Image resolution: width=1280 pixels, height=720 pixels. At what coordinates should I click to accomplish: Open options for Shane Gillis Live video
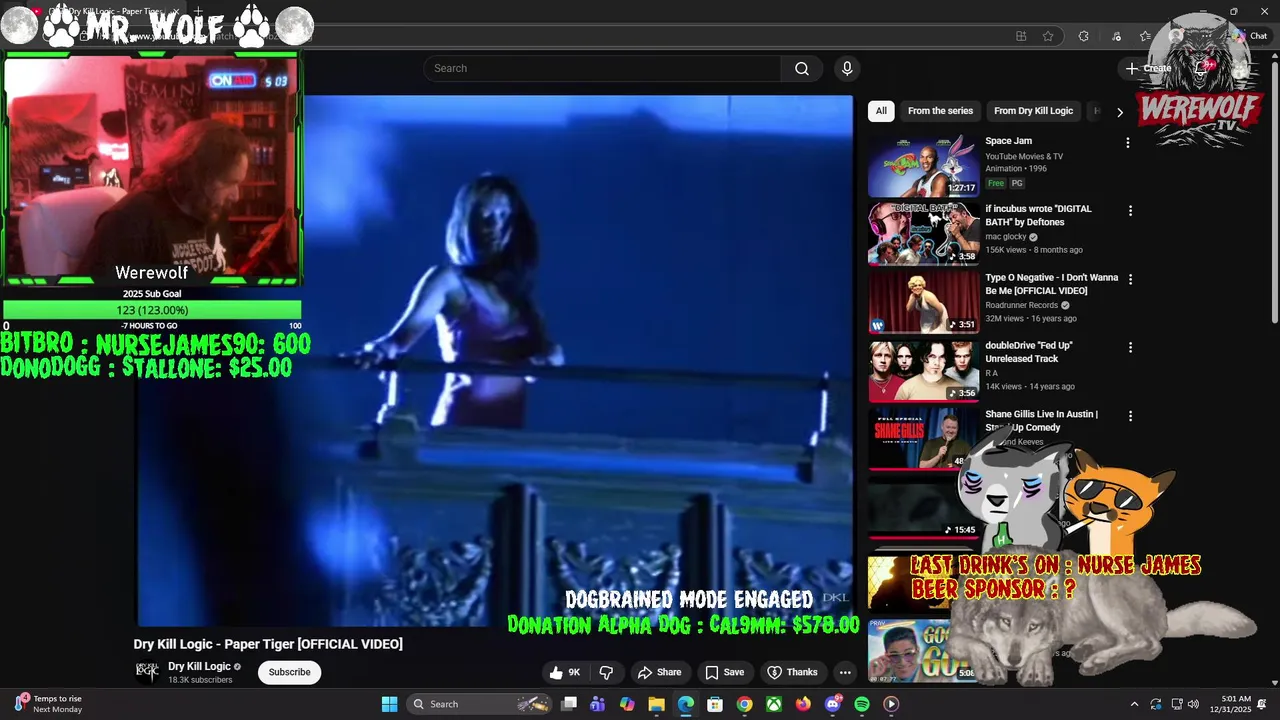pos(1130,416)
